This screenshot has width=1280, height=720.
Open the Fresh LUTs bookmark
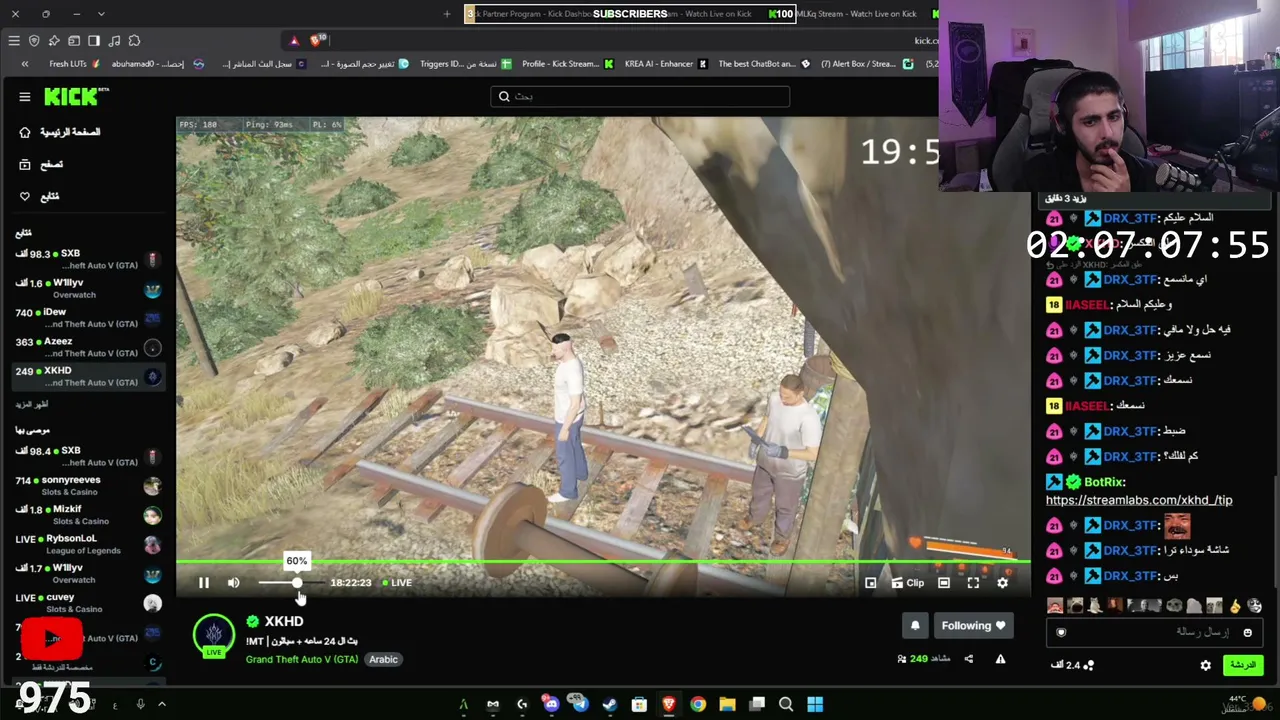click(x=75, y=64)
